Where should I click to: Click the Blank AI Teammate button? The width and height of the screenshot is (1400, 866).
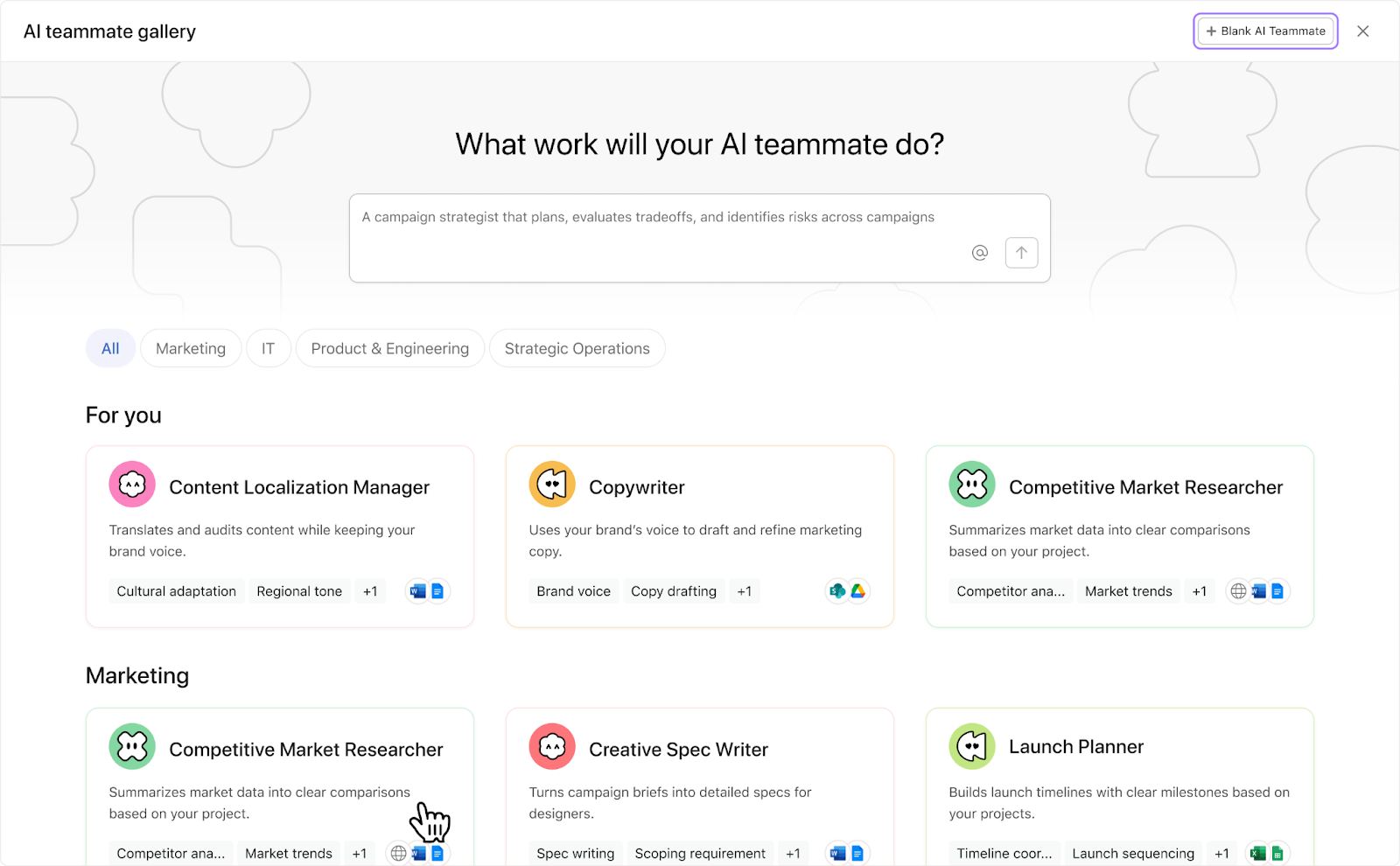click(1265, 31)
